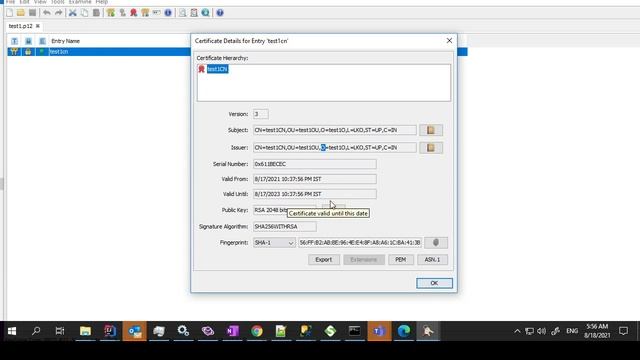Click the certificate expiry column header icon

click(x=42, y=41)
